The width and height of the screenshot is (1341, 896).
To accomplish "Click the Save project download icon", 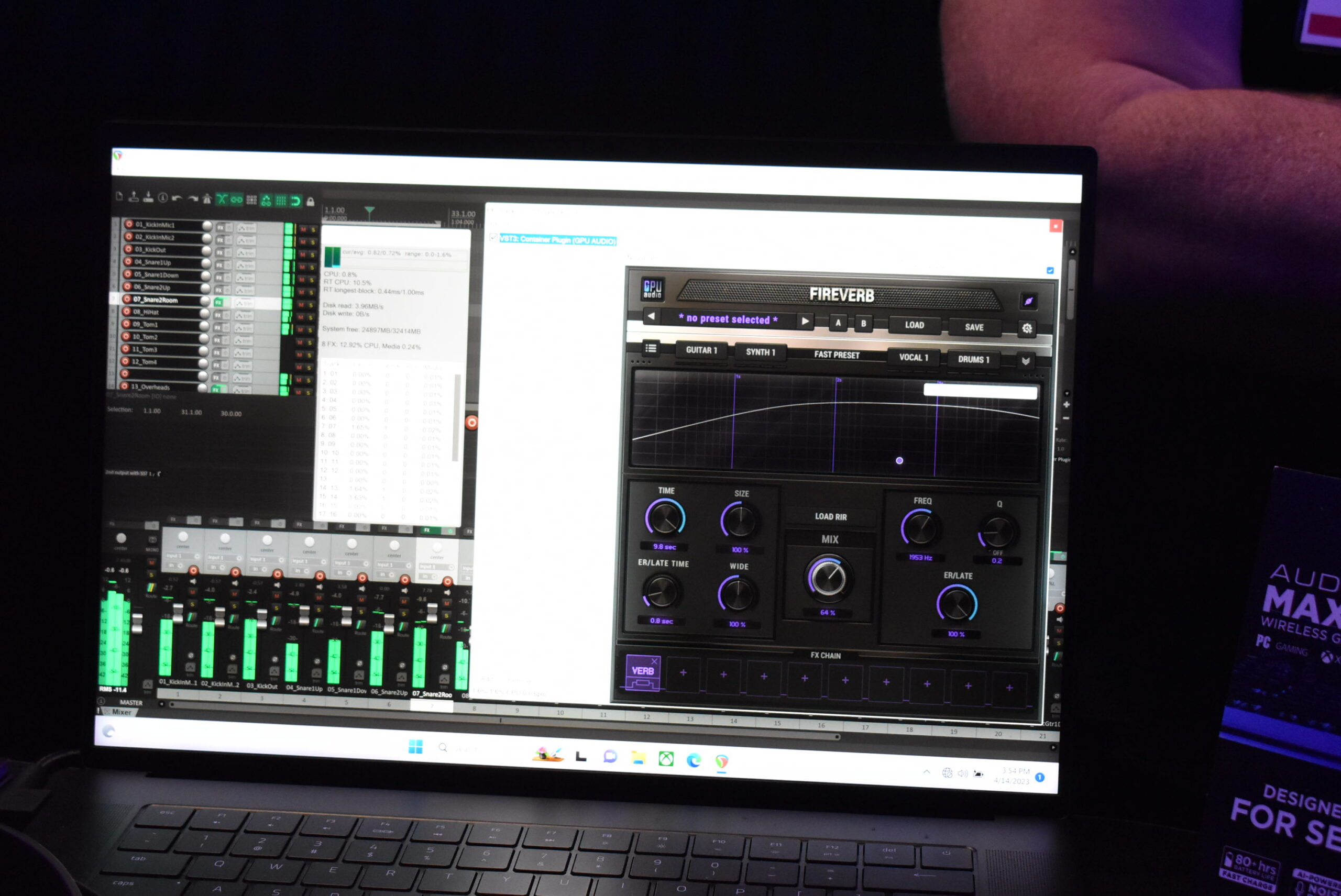I will [148, 197].
